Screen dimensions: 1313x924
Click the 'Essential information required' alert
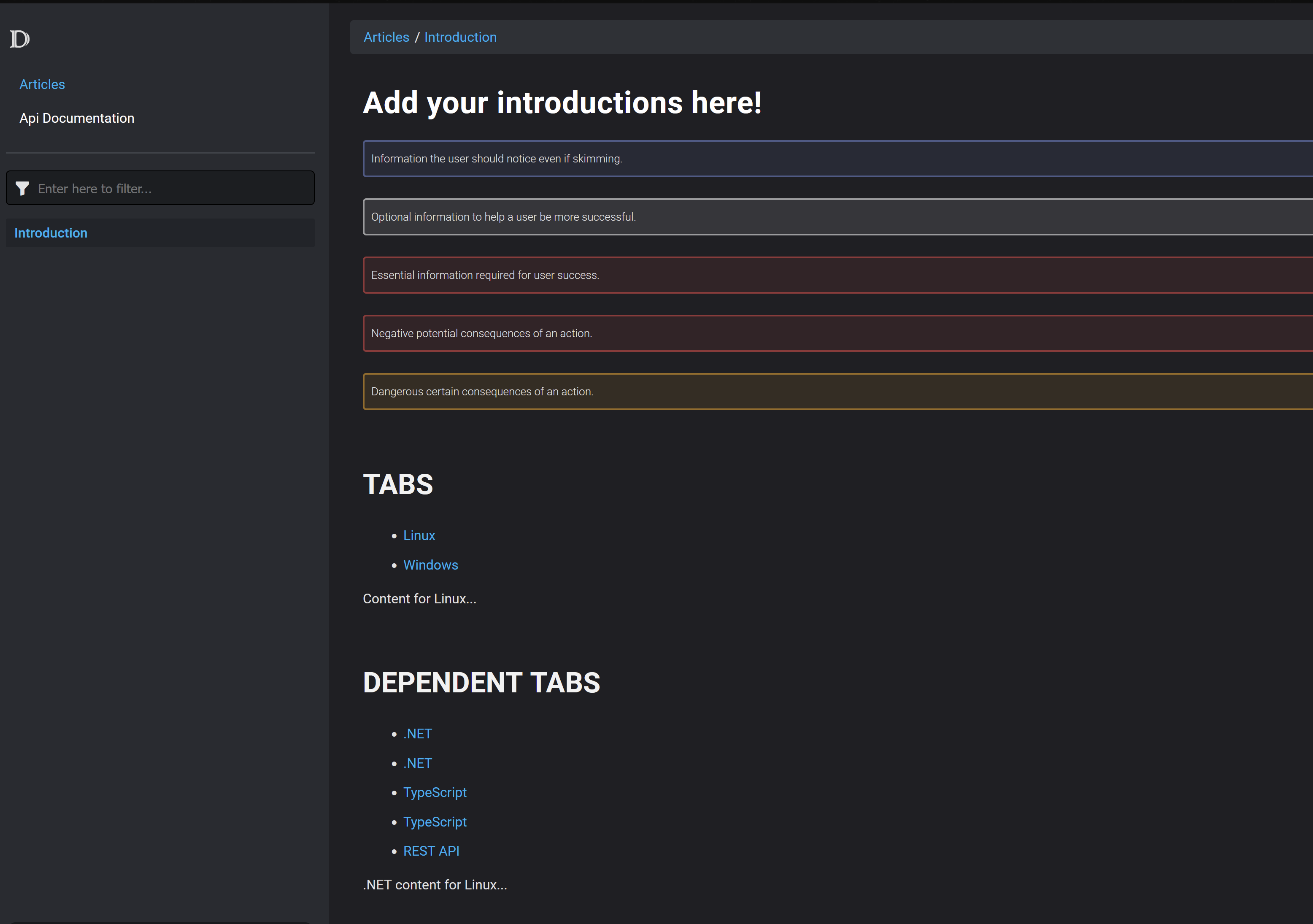(838, 275)
